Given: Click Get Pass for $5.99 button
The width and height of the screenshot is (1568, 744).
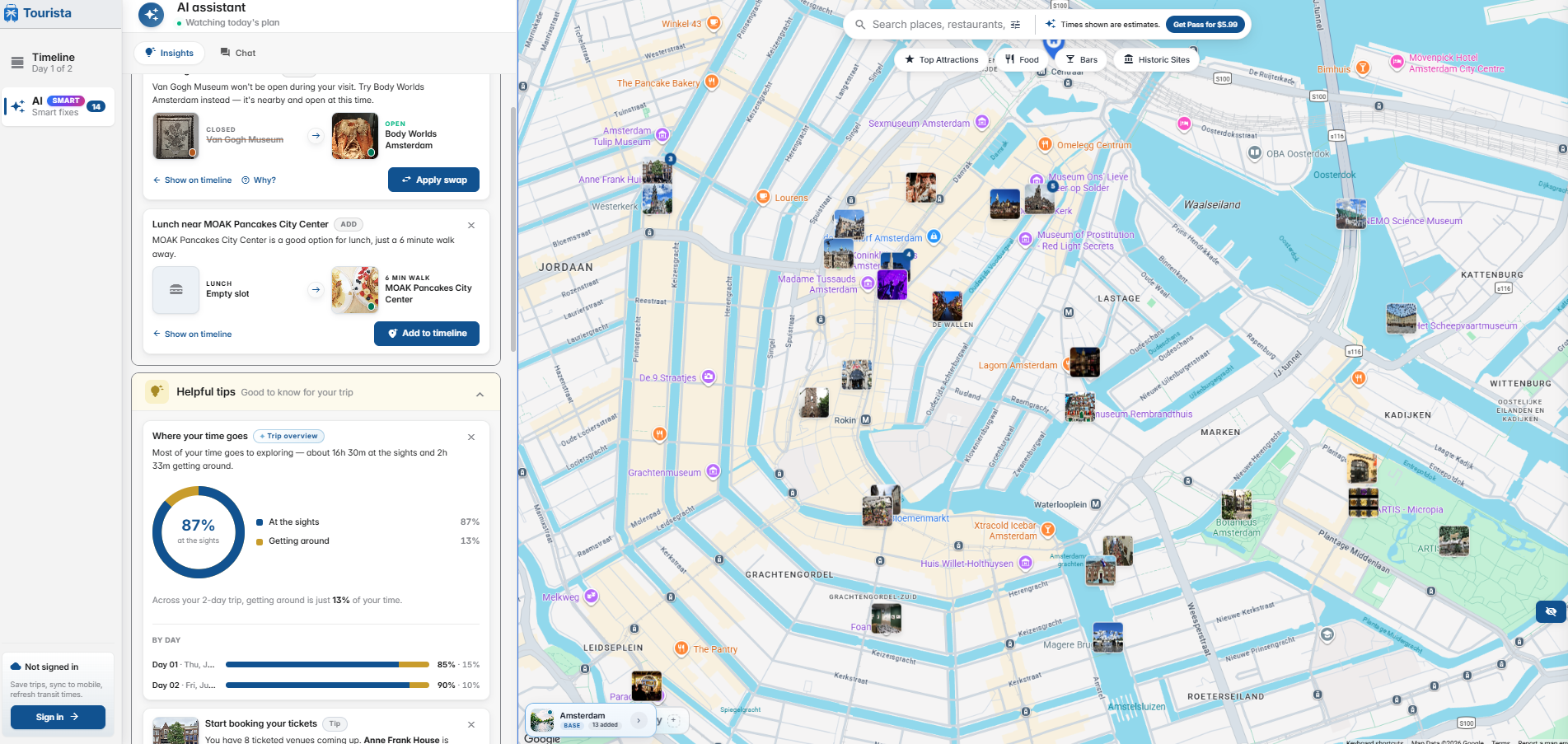Looking at the screenshot, I should [x=1205, y=25].
